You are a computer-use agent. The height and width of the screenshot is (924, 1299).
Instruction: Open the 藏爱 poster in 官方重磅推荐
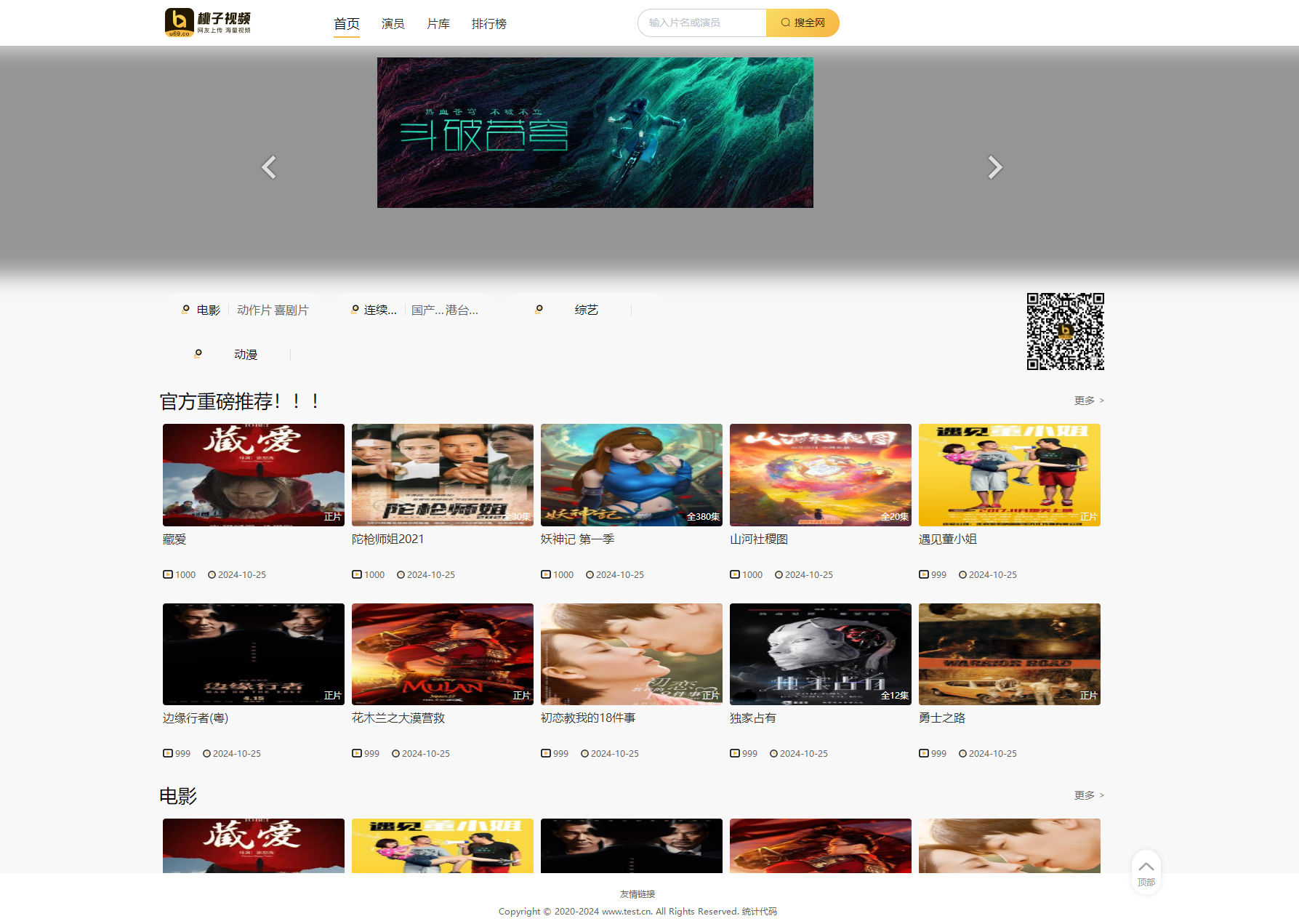pyautogui.click(x=254, y=475)
